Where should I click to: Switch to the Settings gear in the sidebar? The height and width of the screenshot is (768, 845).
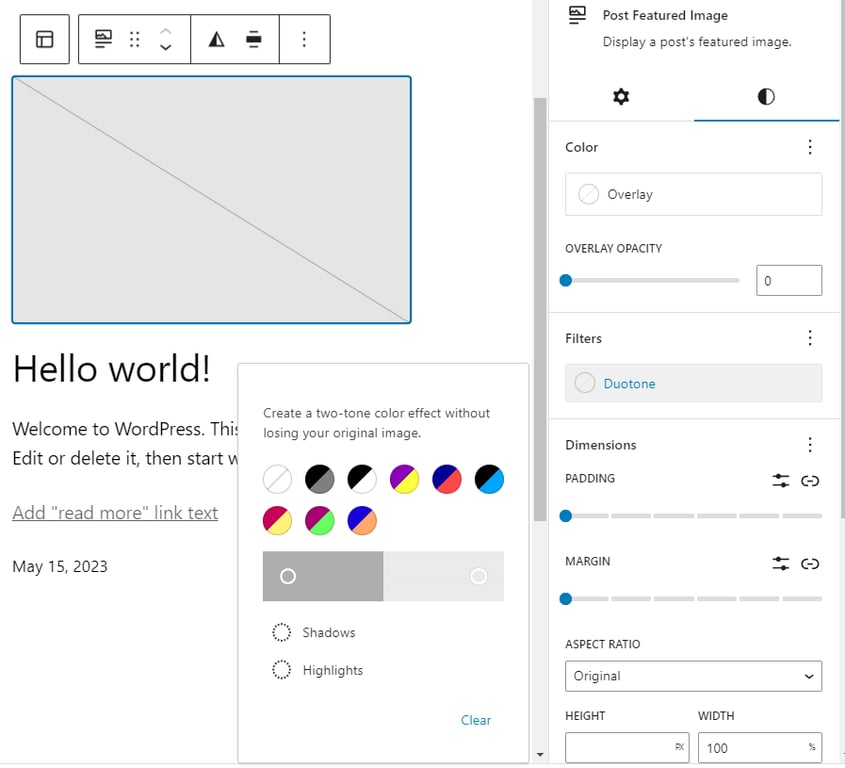(x=621, y=97)
